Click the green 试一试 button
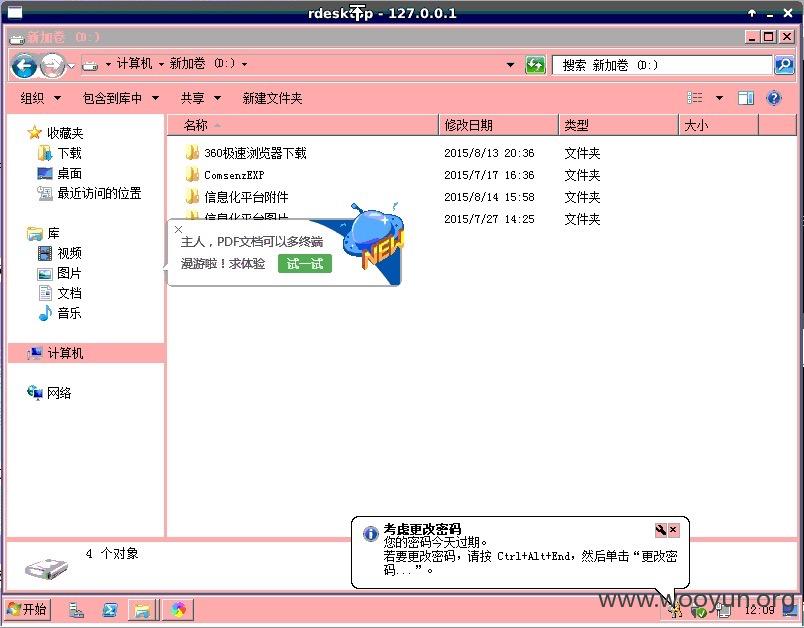The height and width of the screenshot is (628, 804). [305, 264]
